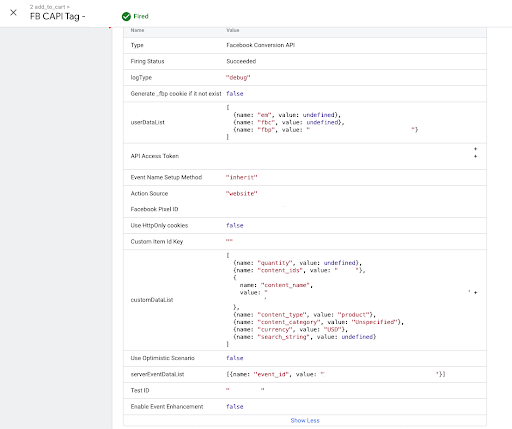The width and height of the screenshot is (512, 429).
Task: Select the 'Type' row label
Action: point(137,45)
